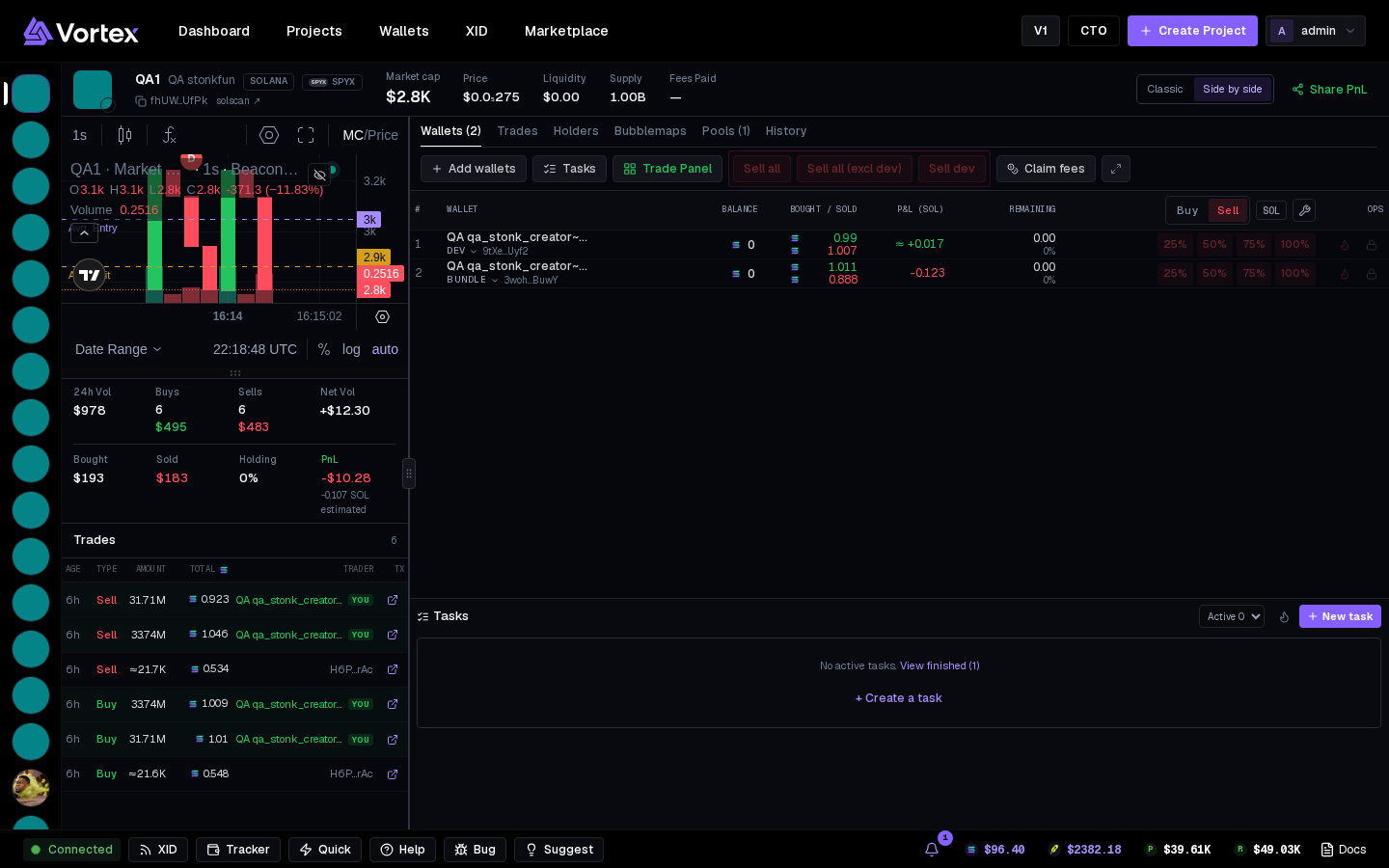Click the flame icon in Tasks header
The height and width of the screenshot is (868, 1389).
[x=1284, y=617]
